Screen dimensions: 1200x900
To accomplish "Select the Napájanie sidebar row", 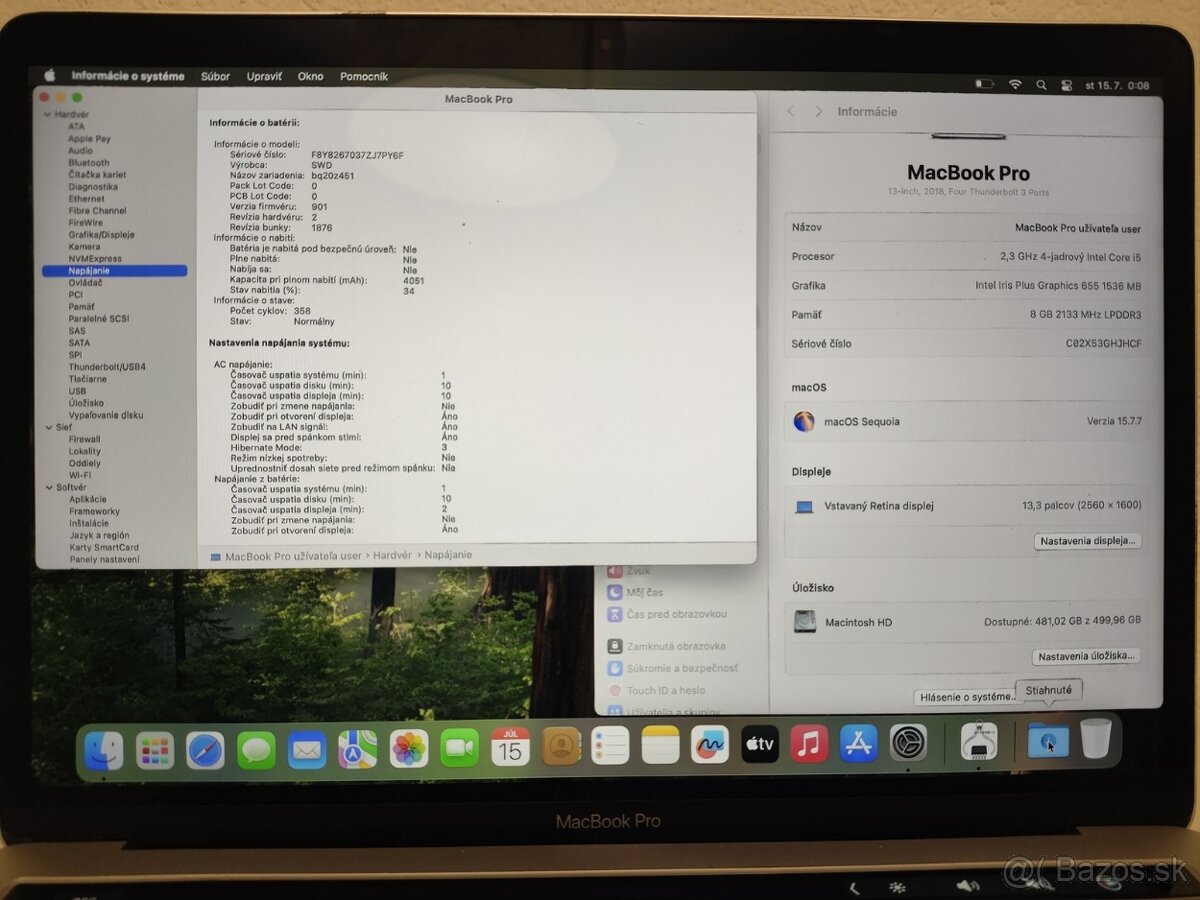I will [114, 271].
